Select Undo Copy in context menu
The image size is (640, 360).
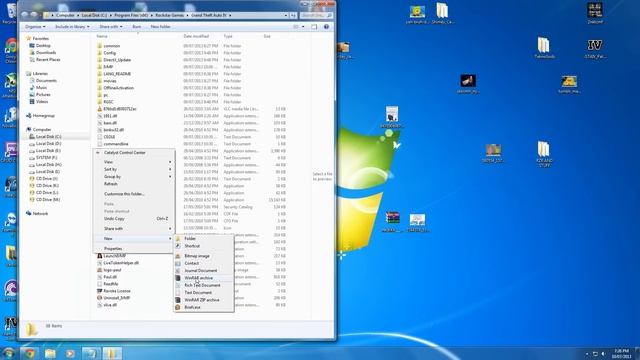[x=134, y=219]
